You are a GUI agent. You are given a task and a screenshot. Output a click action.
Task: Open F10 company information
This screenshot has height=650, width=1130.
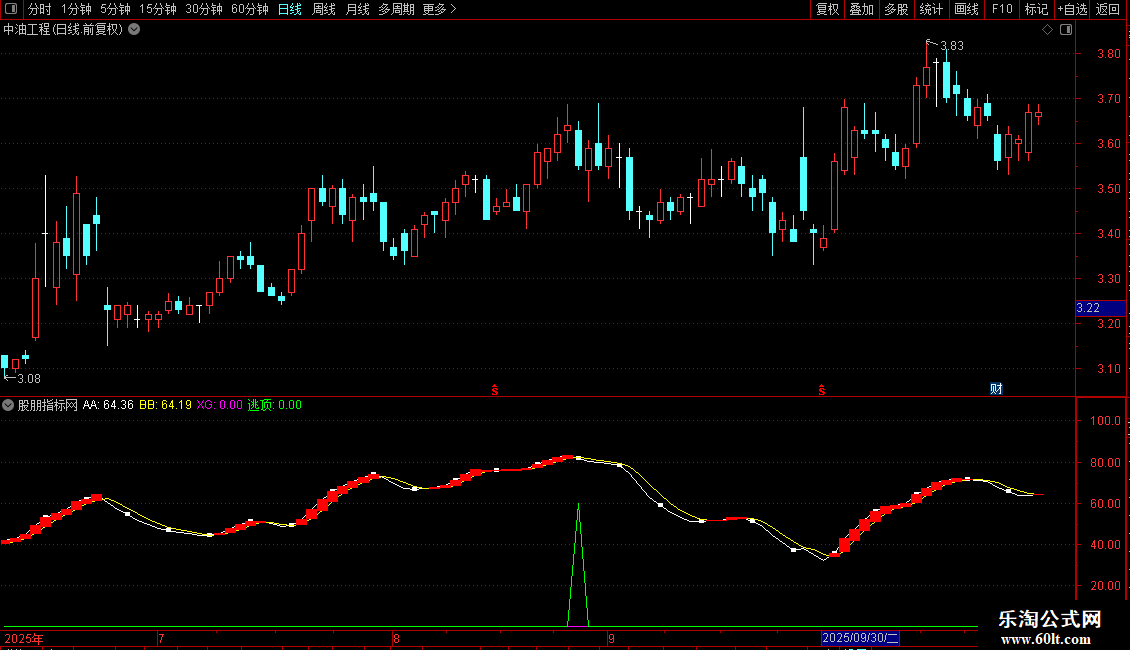(x=1002, y=9)
